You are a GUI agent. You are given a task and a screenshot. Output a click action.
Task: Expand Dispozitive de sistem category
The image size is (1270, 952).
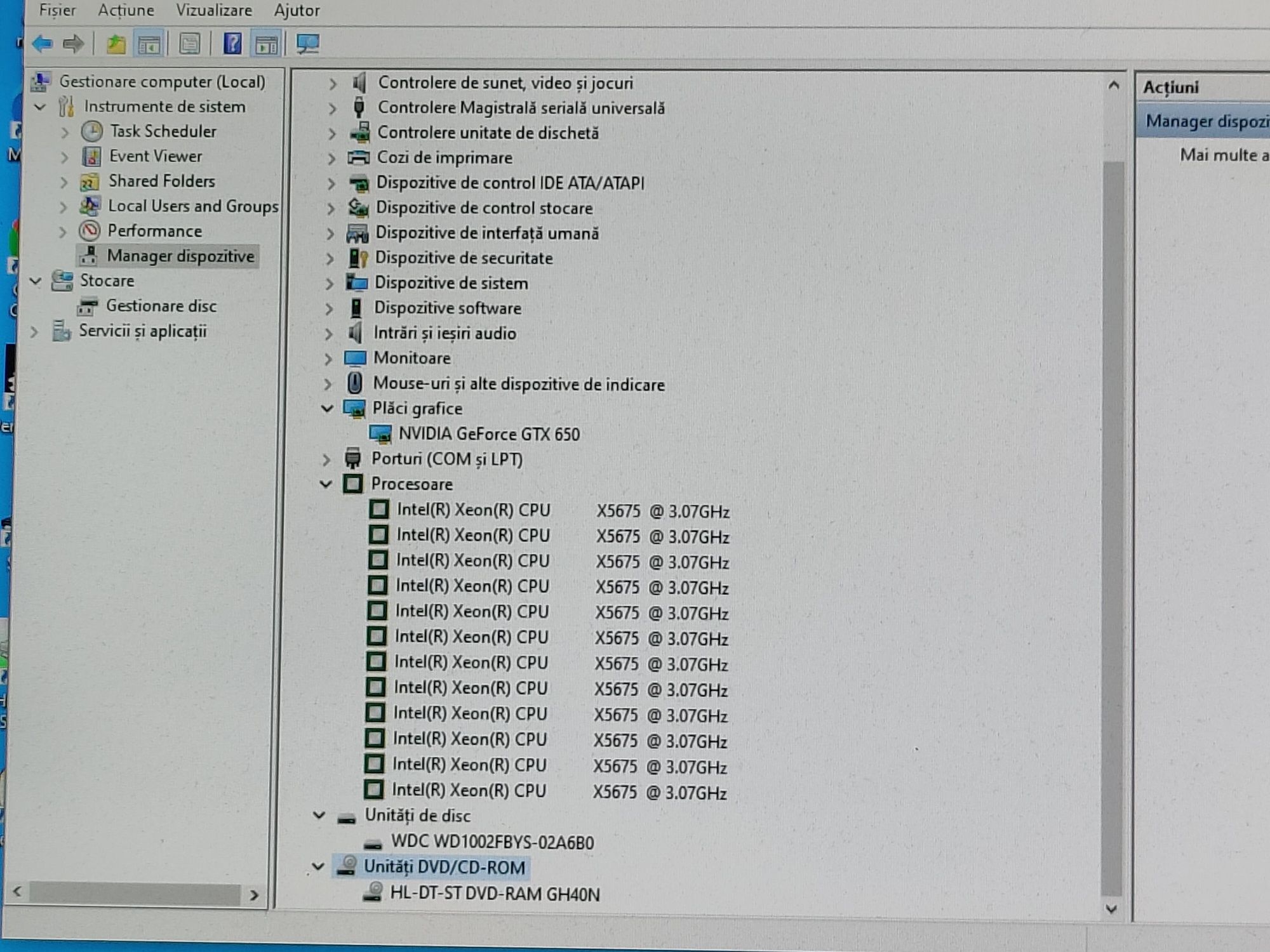(x=329, y=284)
